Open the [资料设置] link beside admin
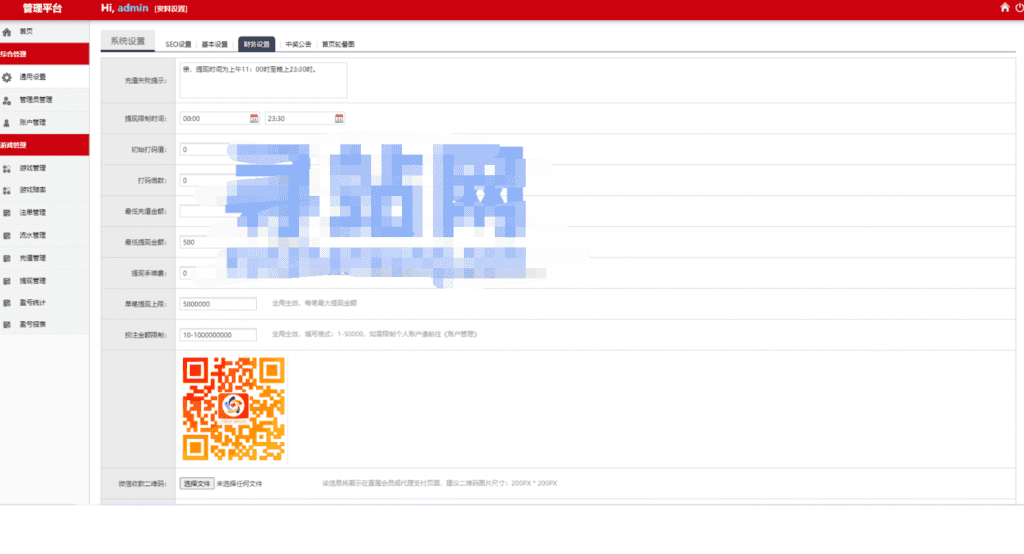This screenshot has height=554, width=1024. pyautogui.click(x=171, y=8)
